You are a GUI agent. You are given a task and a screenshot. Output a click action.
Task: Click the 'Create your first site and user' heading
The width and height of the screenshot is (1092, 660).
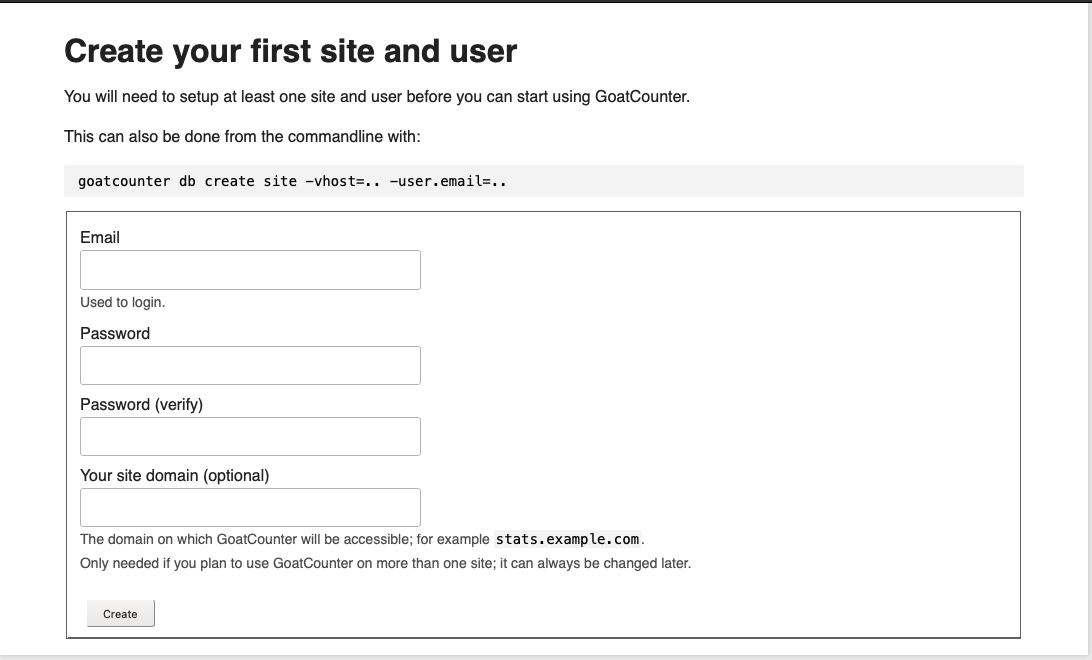(290, 51)
